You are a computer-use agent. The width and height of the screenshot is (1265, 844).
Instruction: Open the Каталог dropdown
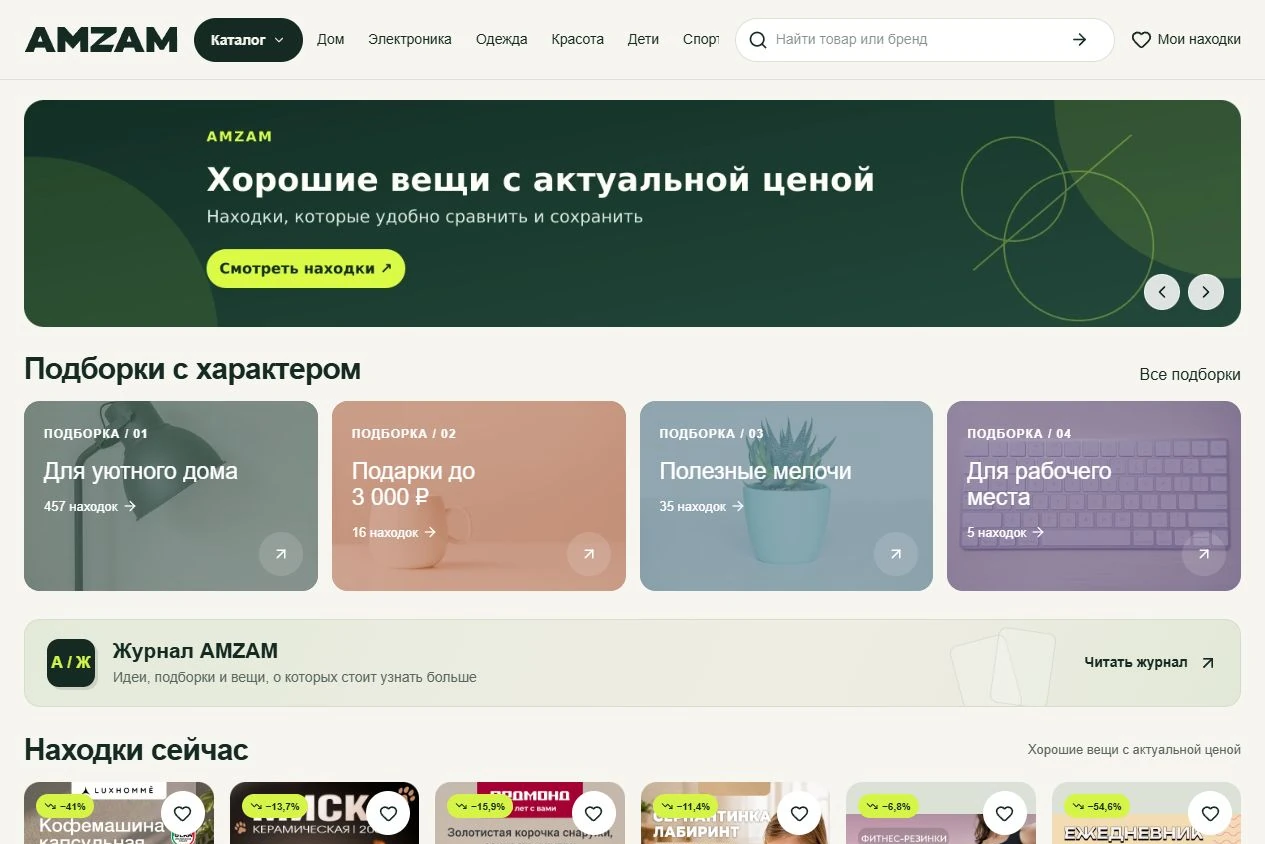(x=248, y=40)
